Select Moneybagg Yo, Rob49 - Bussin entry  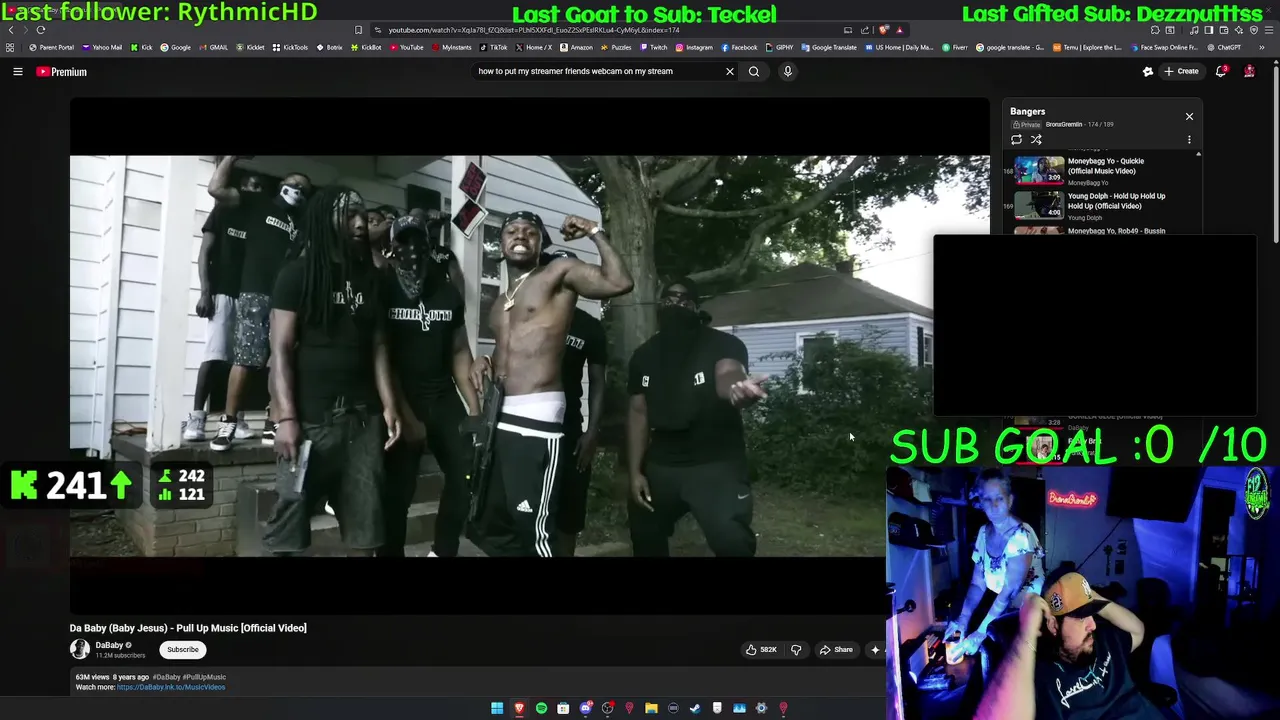[1100, 231]
